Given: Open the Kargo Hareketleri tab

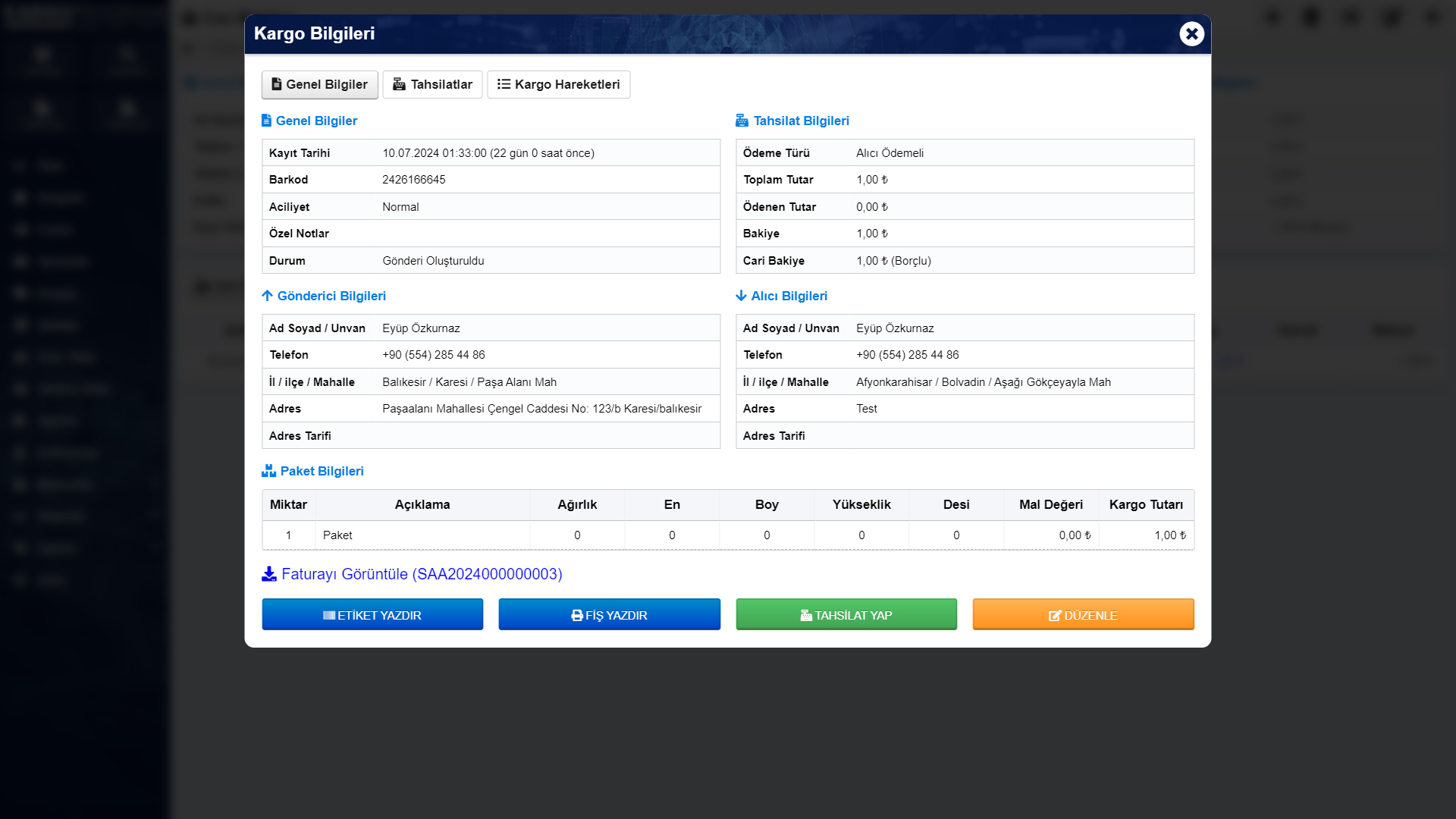Looking at the screenshot, I should tap(558, 84).
